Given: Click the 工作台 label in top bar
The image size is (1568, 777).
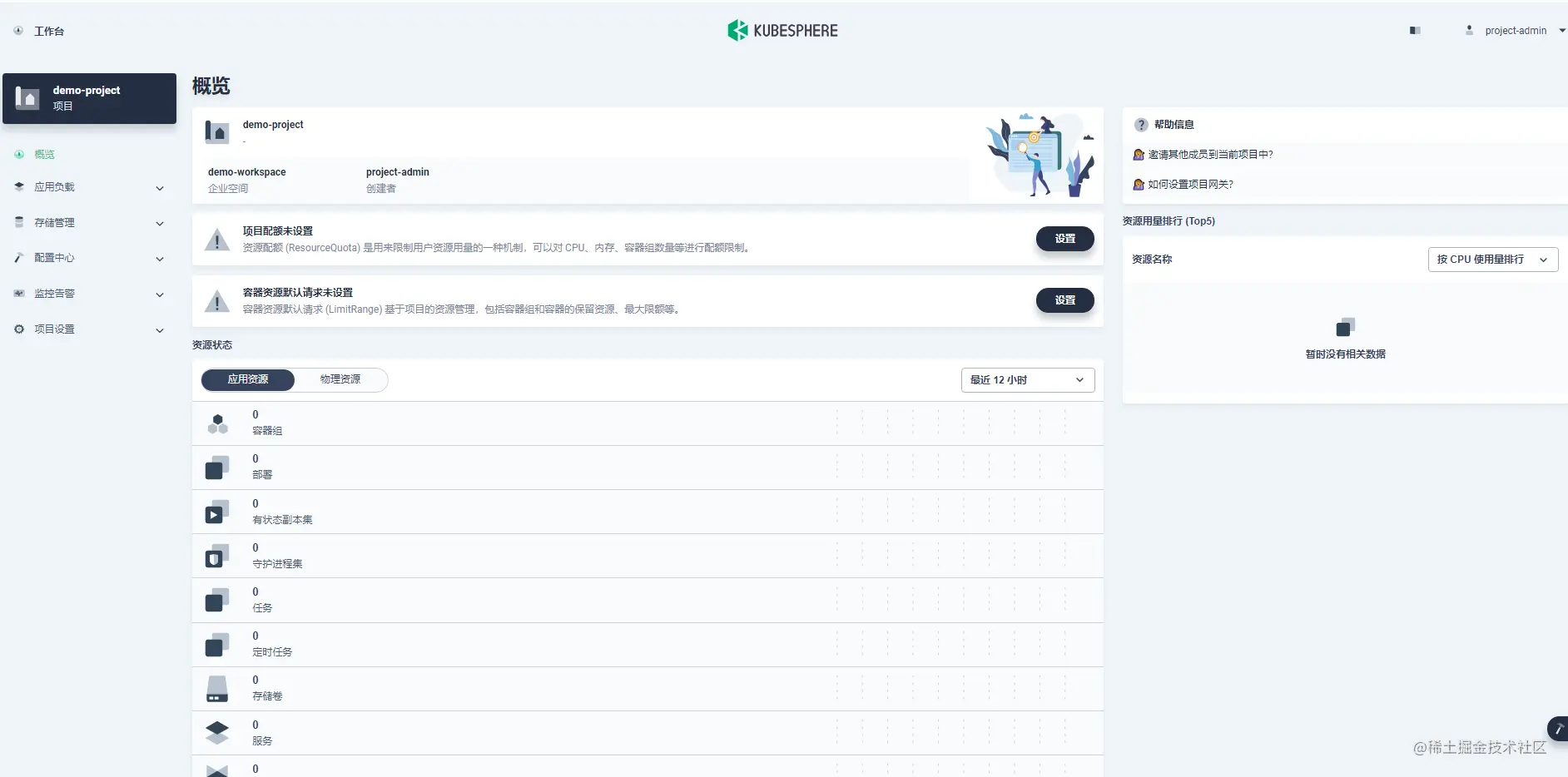Looking at the screenshot, I should [x=49, y=31].
